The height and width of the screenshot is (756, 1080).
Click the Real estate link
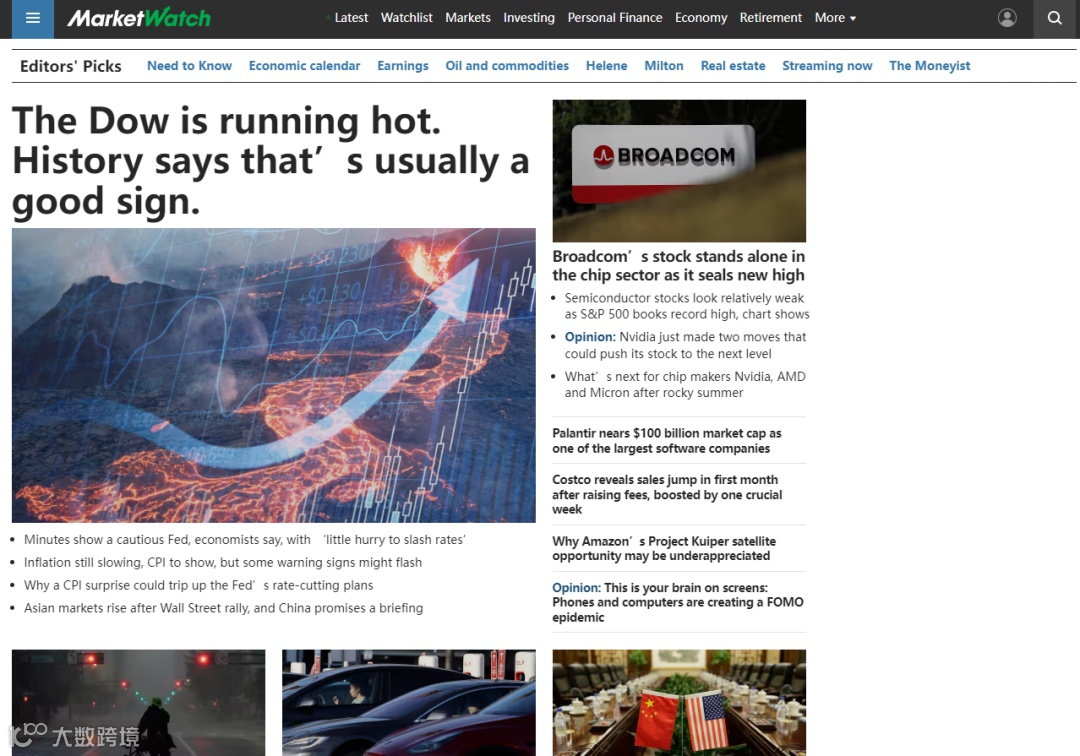(x=733, y=65)
